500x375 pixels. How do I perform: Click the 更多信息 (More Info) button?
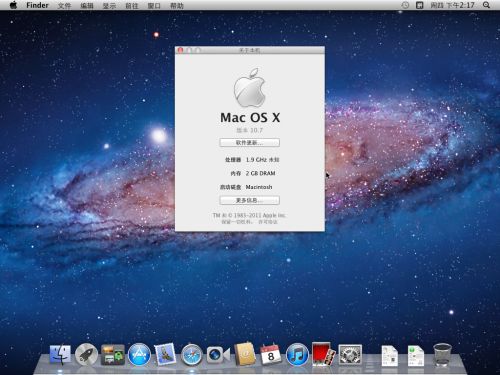tap(249, 200)
